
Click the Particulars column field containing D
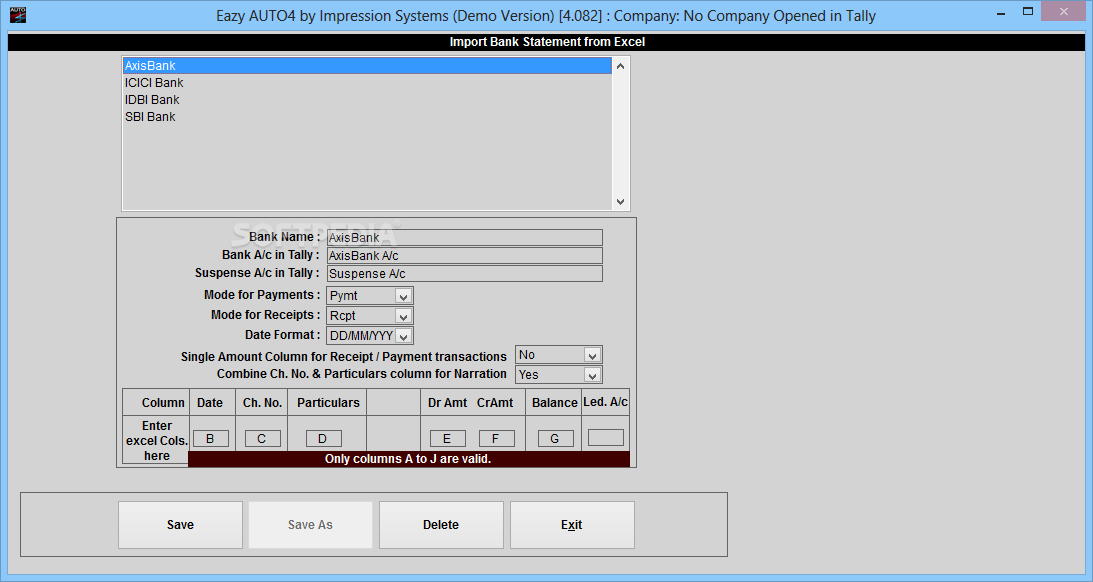323,438
